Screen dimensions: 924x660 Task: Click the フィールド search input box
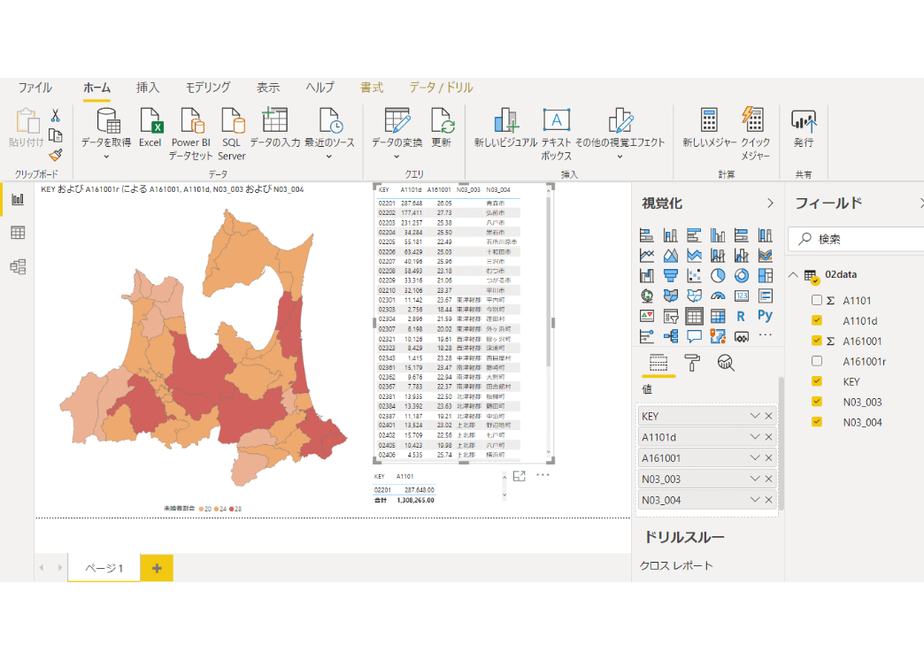(x=856, y=239)
